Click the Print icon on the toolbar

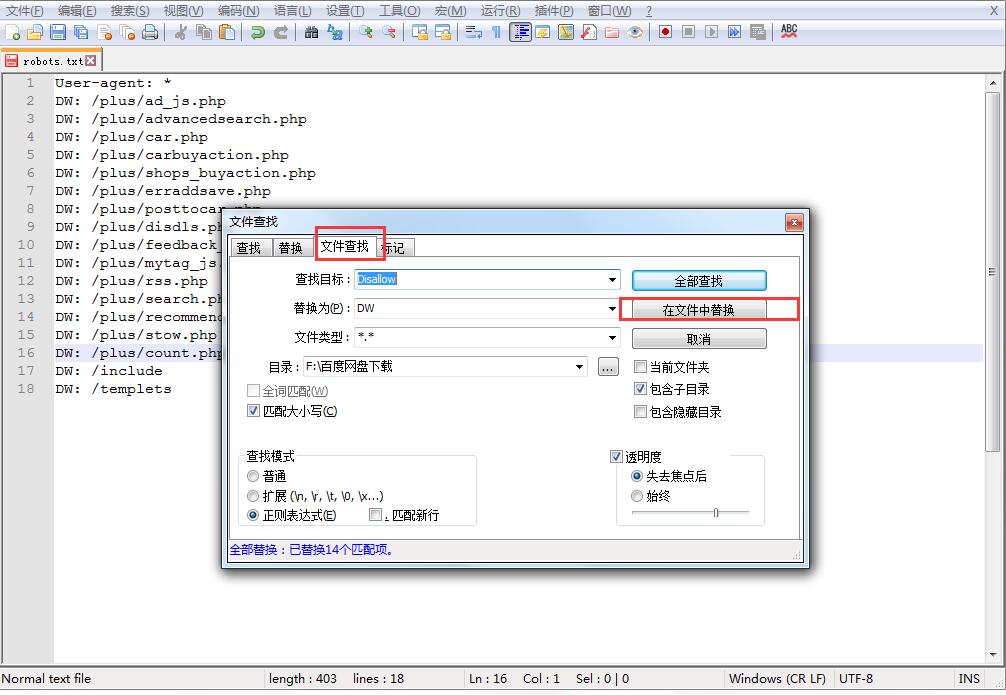point(150,32)
